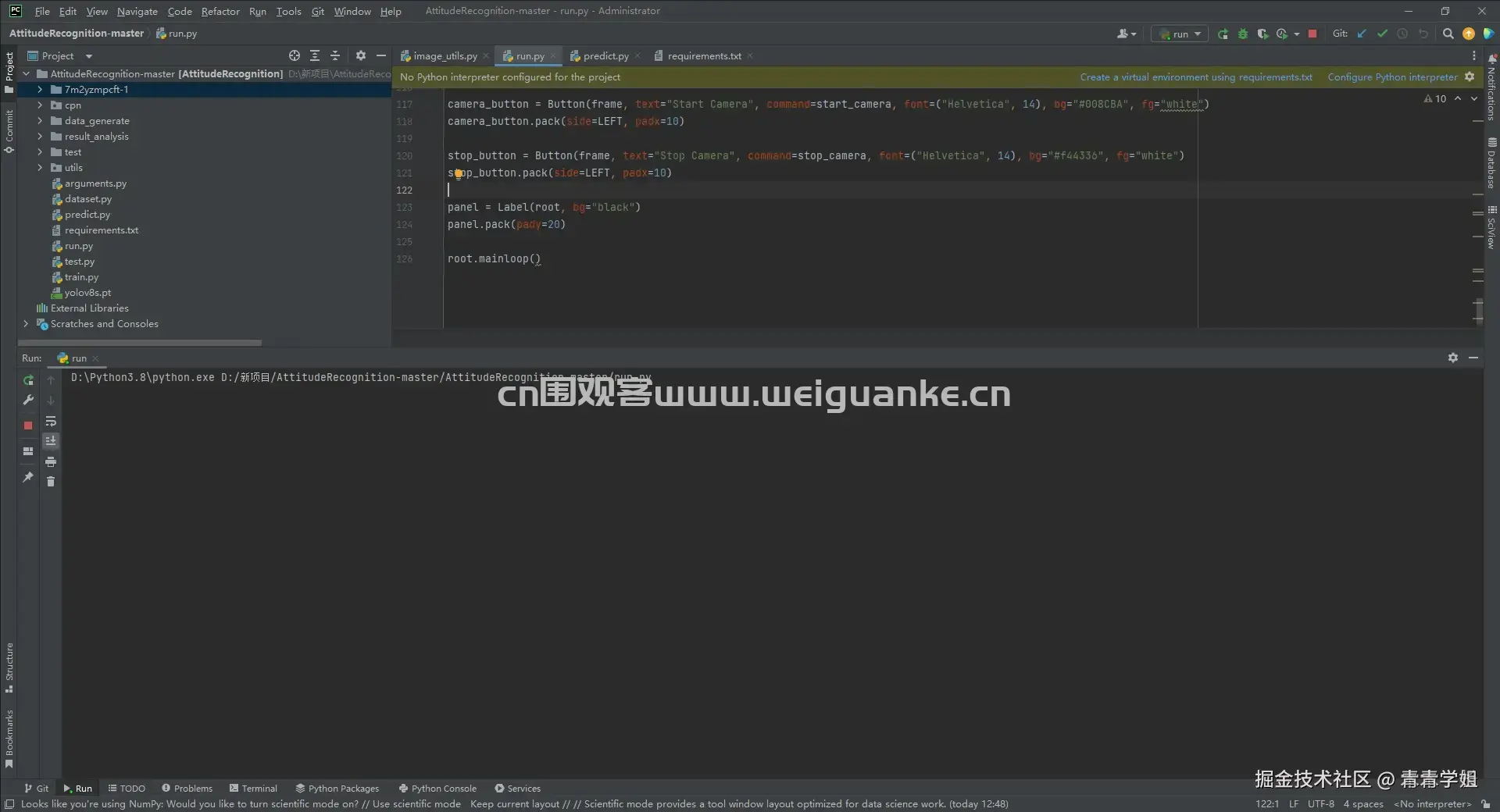Open the Python Packages tool window

coord(337,788)
